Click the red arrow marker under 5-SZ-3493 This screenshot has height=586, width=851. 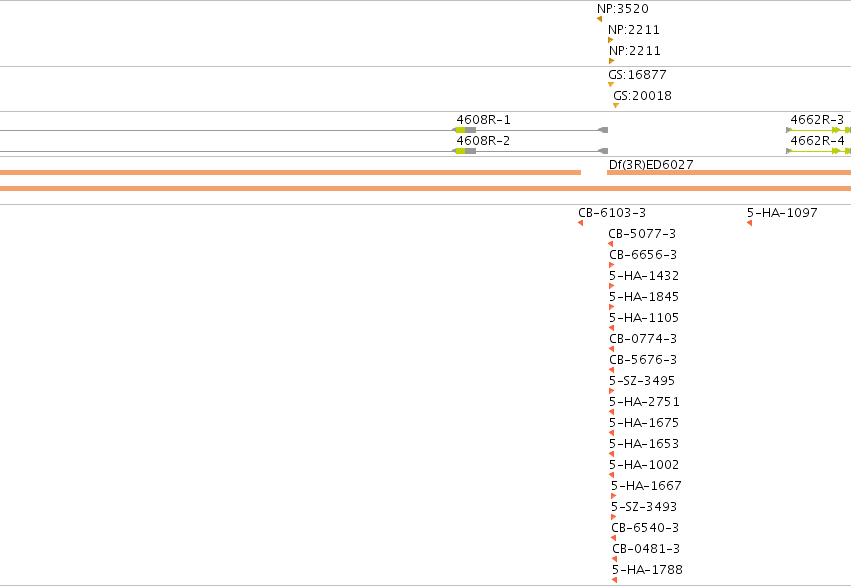click(614, 517)
